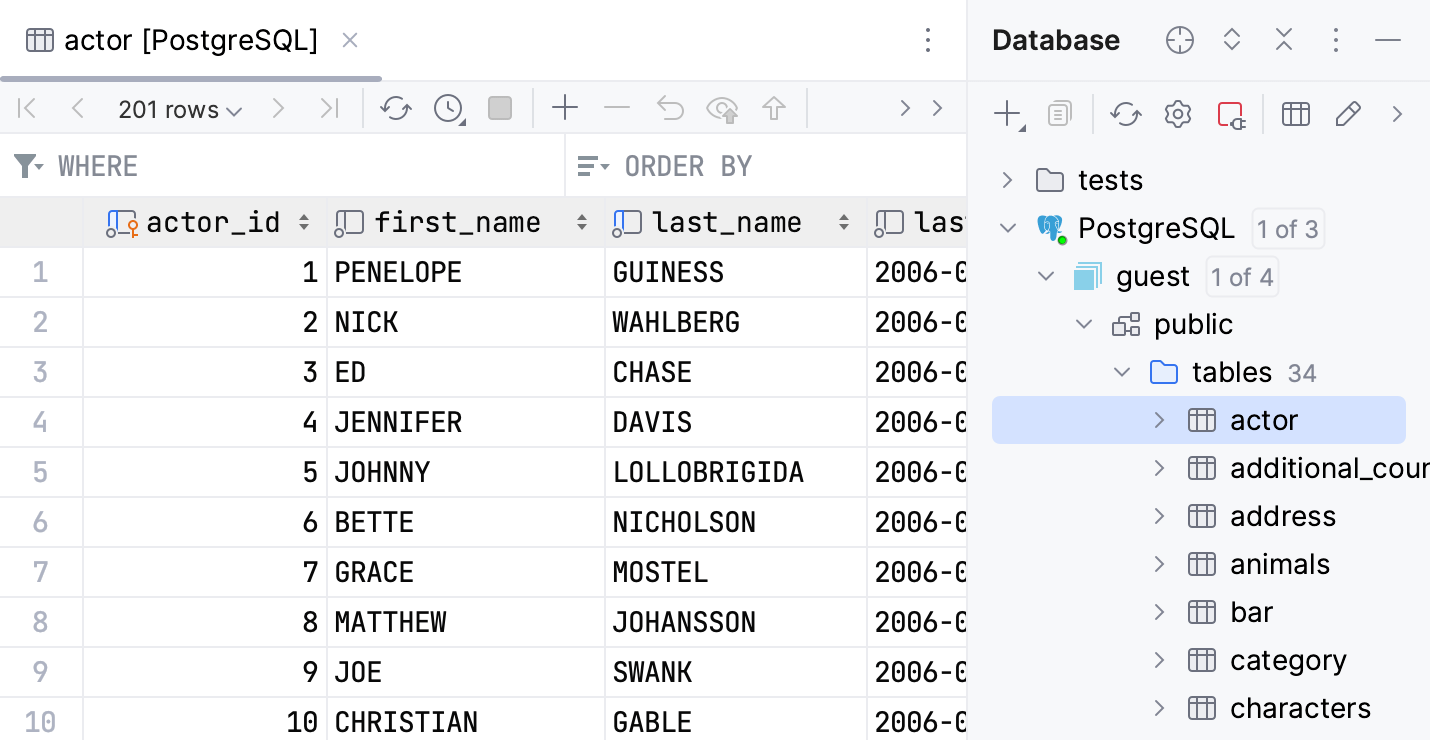Open the 201 rows page size dropdown
Image resolution: width=1430 pixels, height=740 pixels.
tap(180, 108)
